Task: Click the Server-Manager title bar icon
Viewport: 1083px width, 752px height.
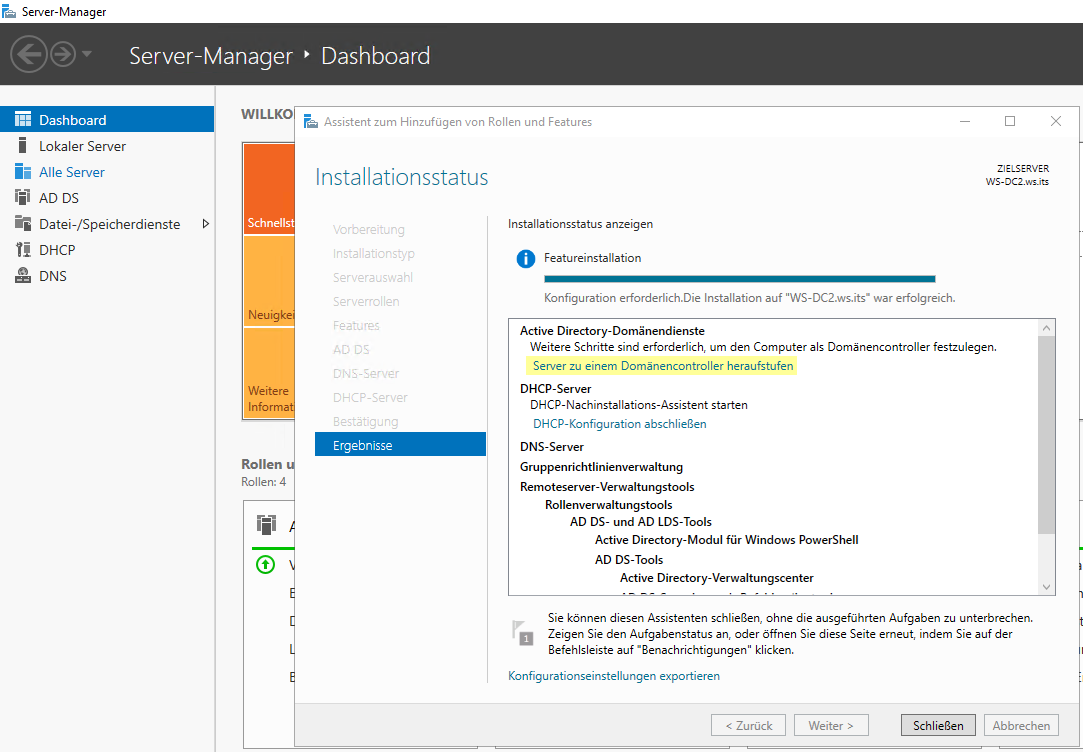Action: [x=9, y=11]
